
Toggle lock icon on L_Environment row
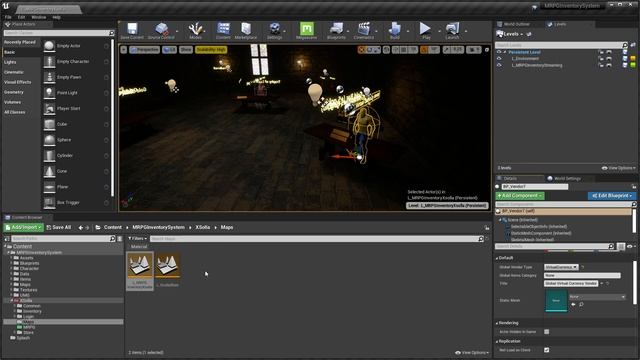pos(601,59)
